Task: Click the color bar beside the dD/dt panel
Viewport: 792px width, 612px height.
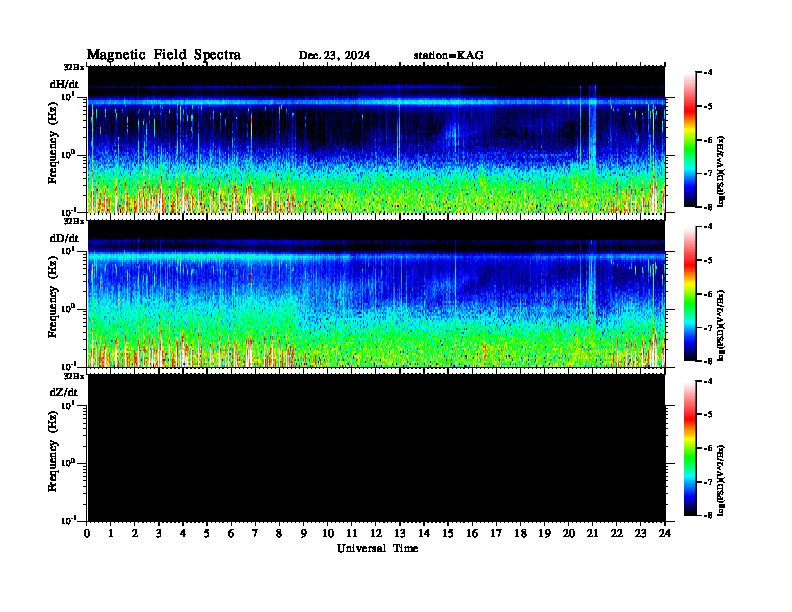Action: (689, 294)
